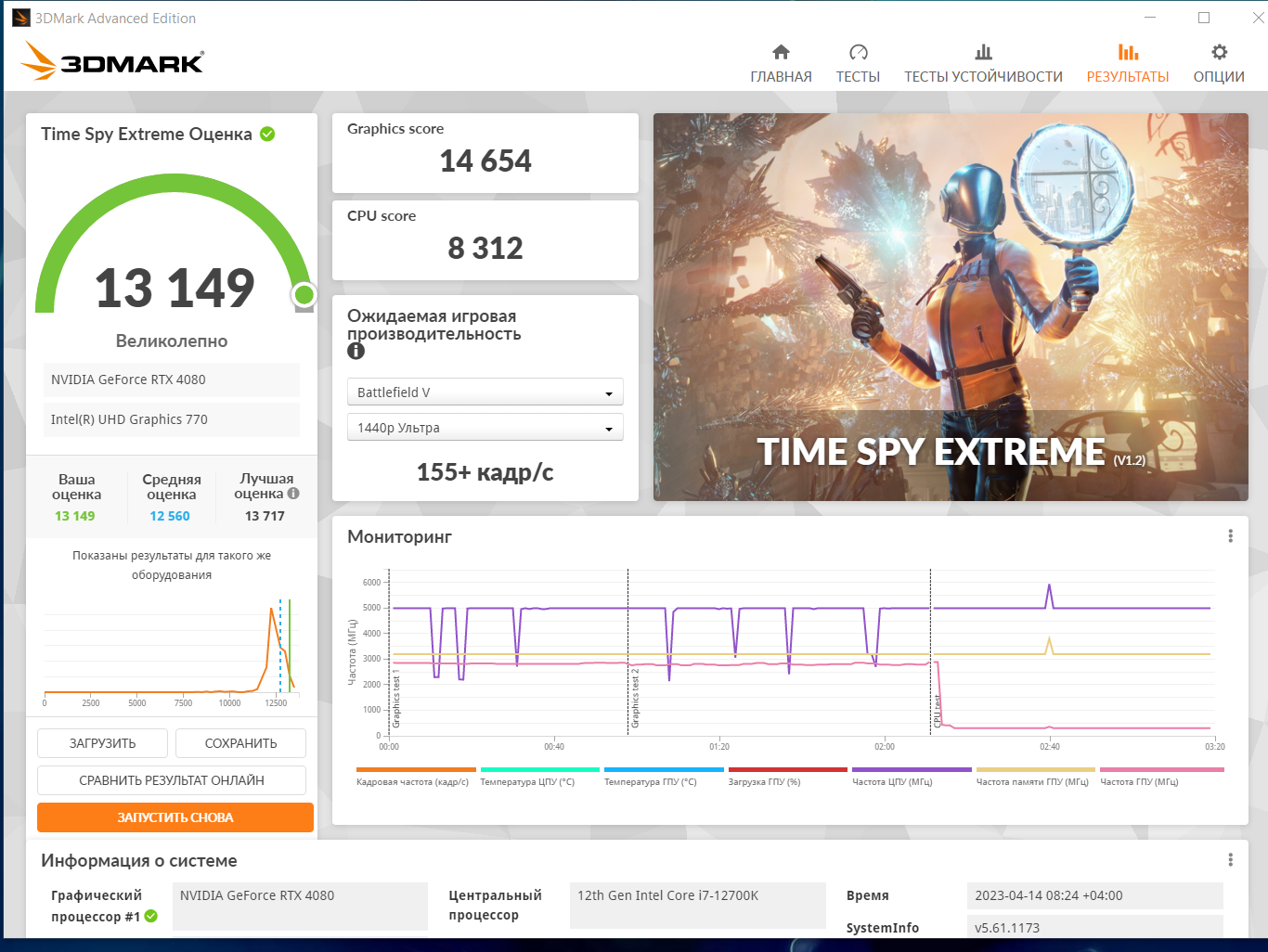The image size is (1268, 952).
Task: Click the average score value 12 560
Action: click(x=170, y=516)
